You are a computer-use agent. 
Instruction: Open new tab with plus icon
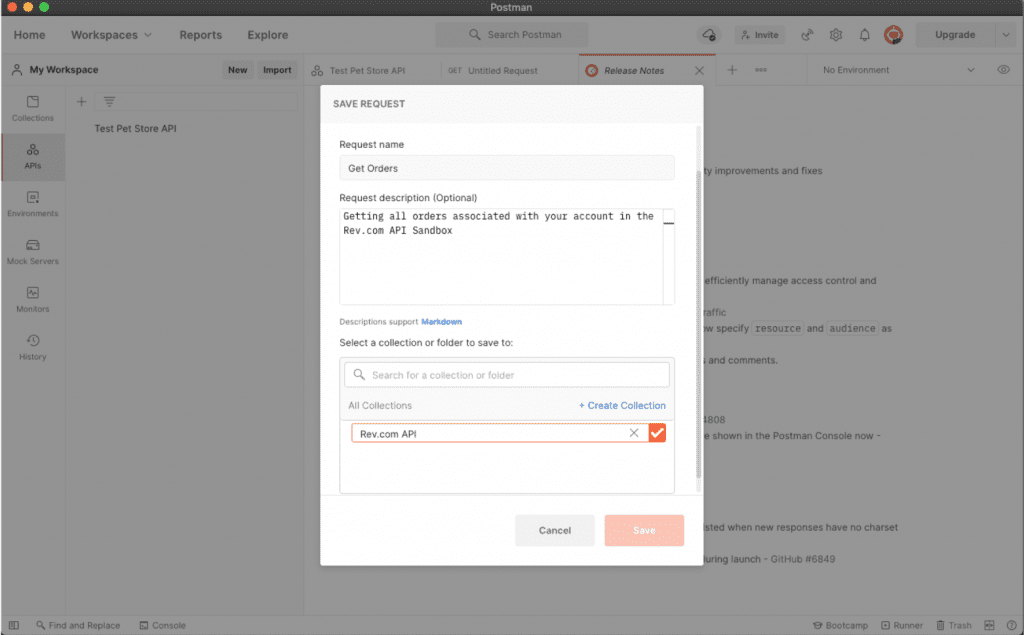732,70
